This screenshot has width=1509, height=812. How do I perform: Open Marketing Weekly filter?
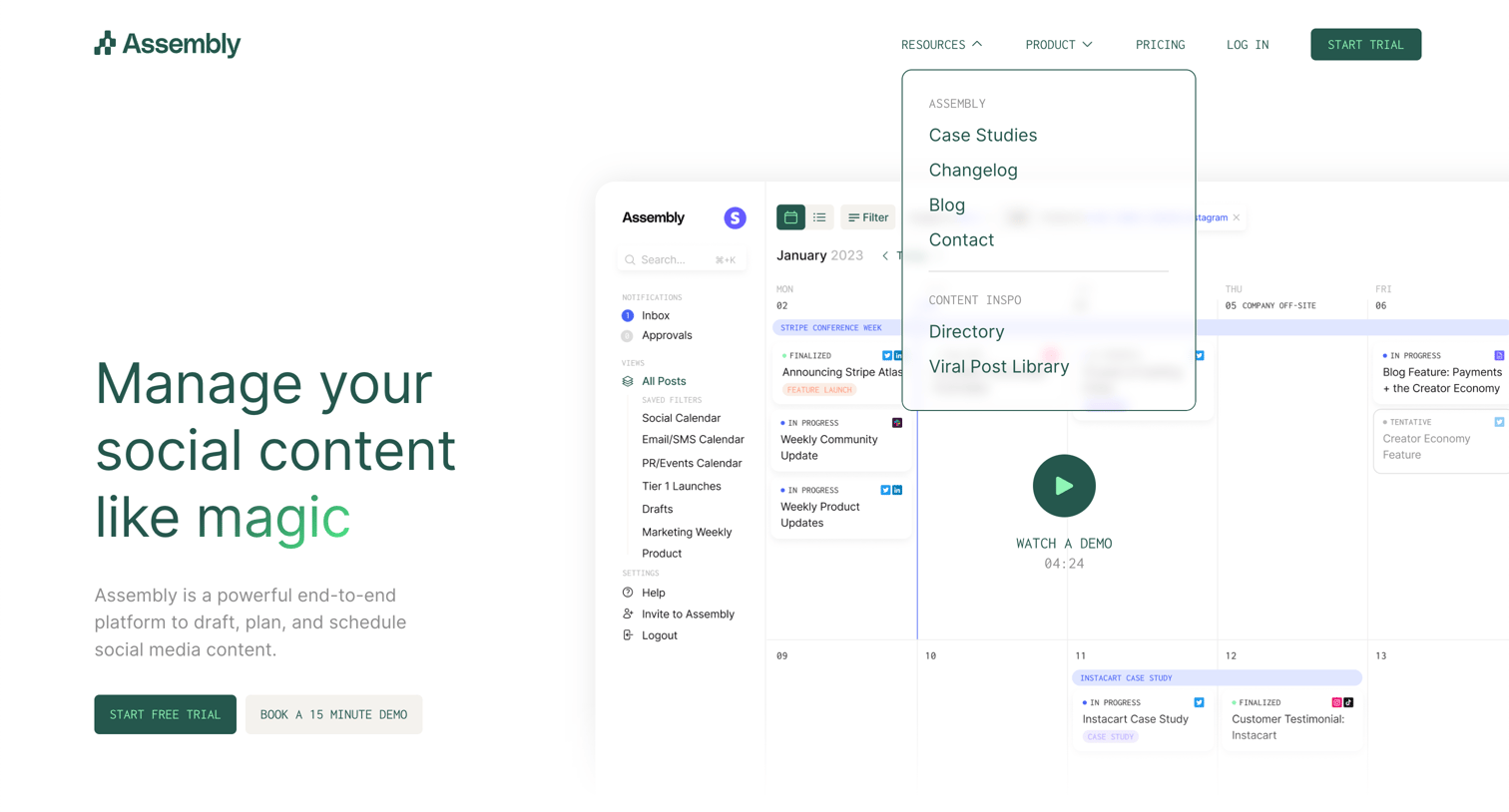coord(687,532)
